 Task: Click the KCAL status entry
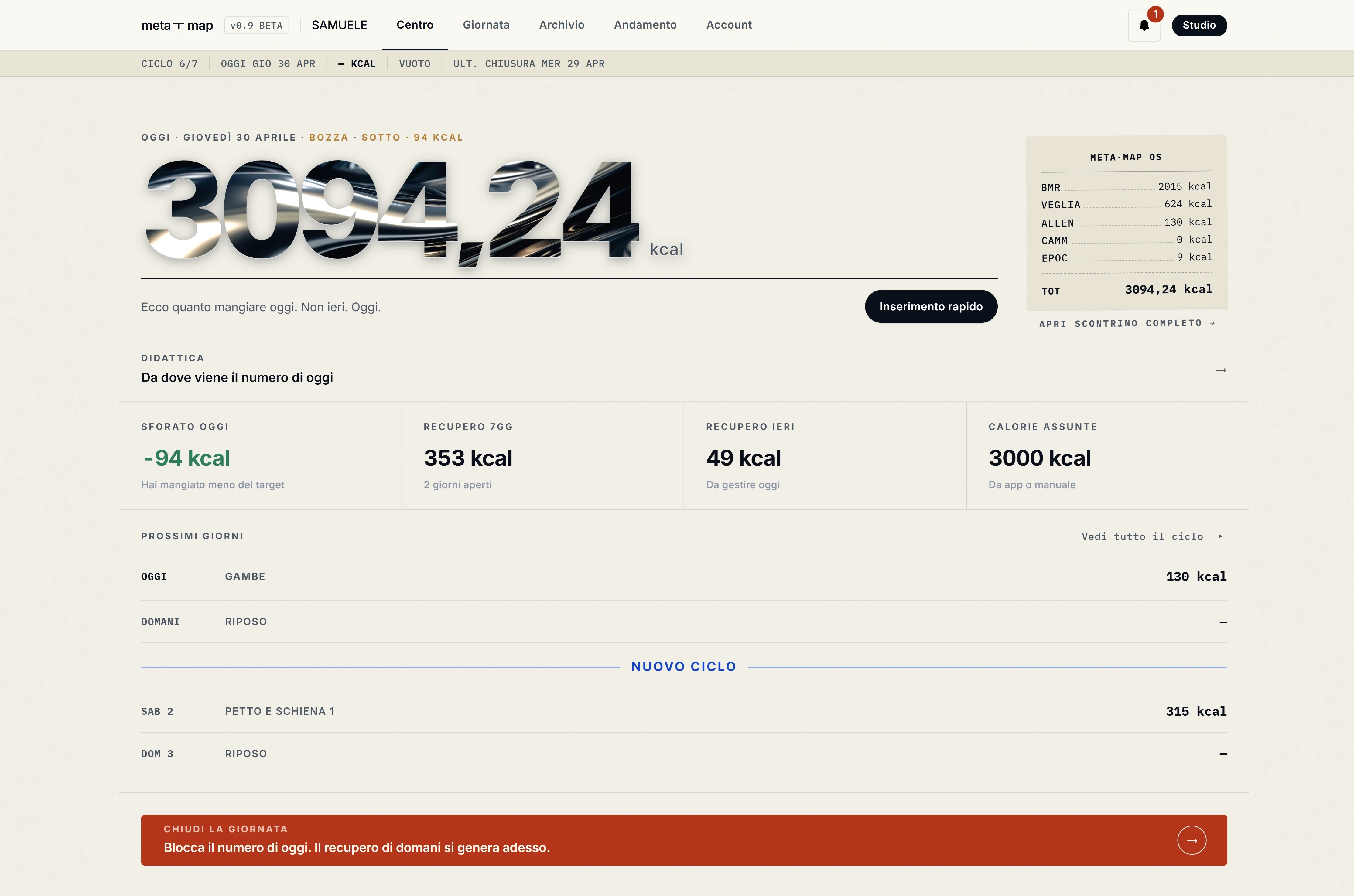tap(357, 63)
